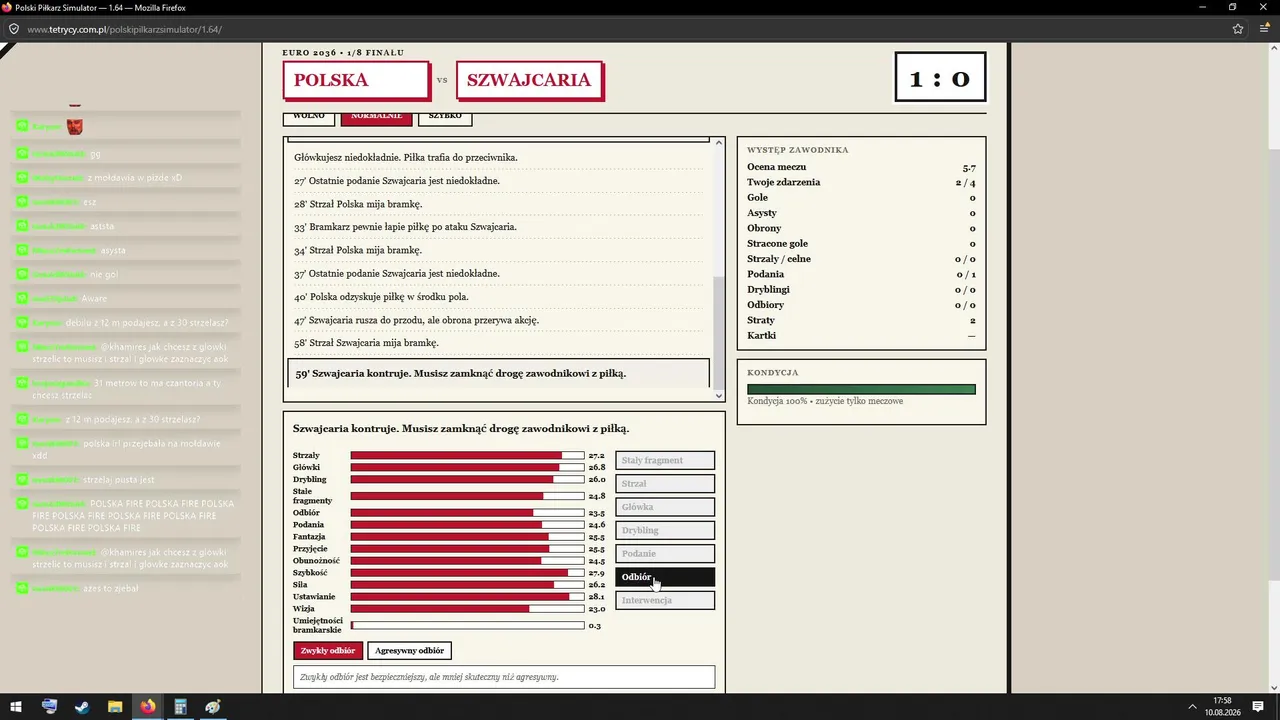Viewport: 1280px width, 720px height.
Task: Click the Asysty stat row
Action: click(861, 213)
